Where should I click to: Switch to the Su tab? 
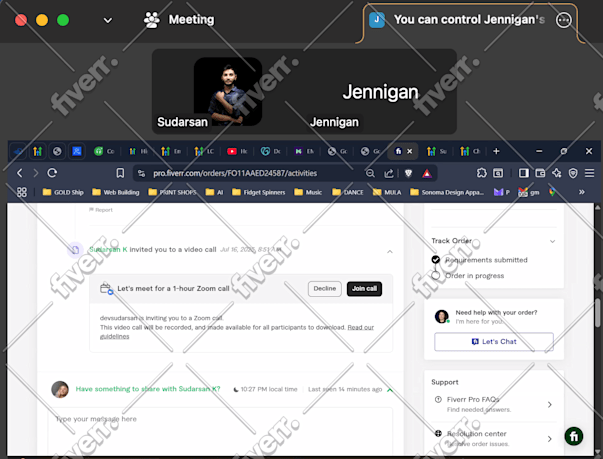(436, 151)
